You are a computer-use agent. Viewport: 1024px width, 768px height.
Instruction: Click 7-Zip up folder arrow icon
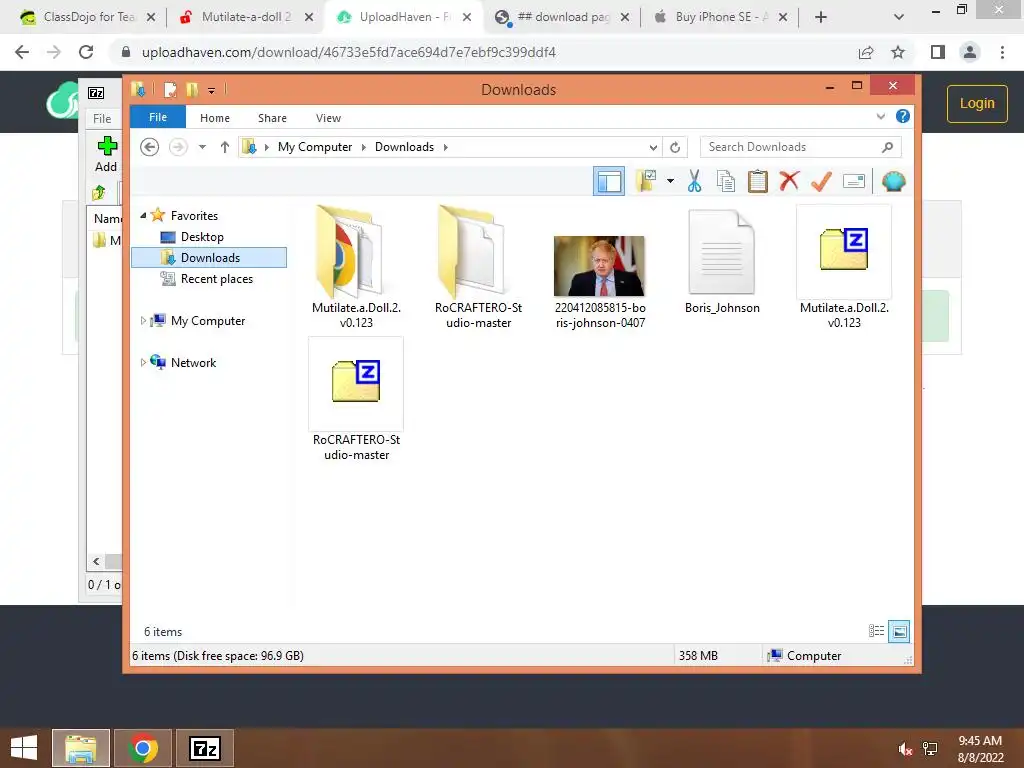pyautogui.click(x=99, y=192)
